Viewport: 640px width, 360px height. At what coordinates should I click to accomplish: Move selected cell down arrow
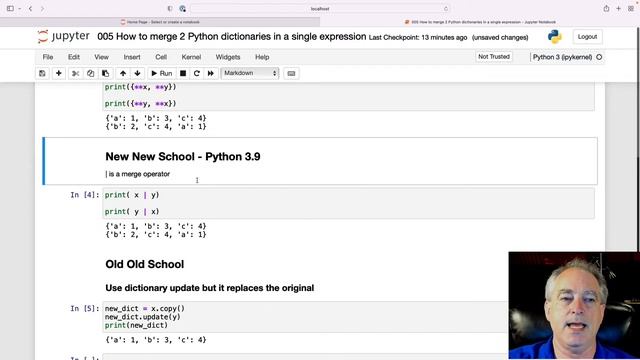(138, 73)
